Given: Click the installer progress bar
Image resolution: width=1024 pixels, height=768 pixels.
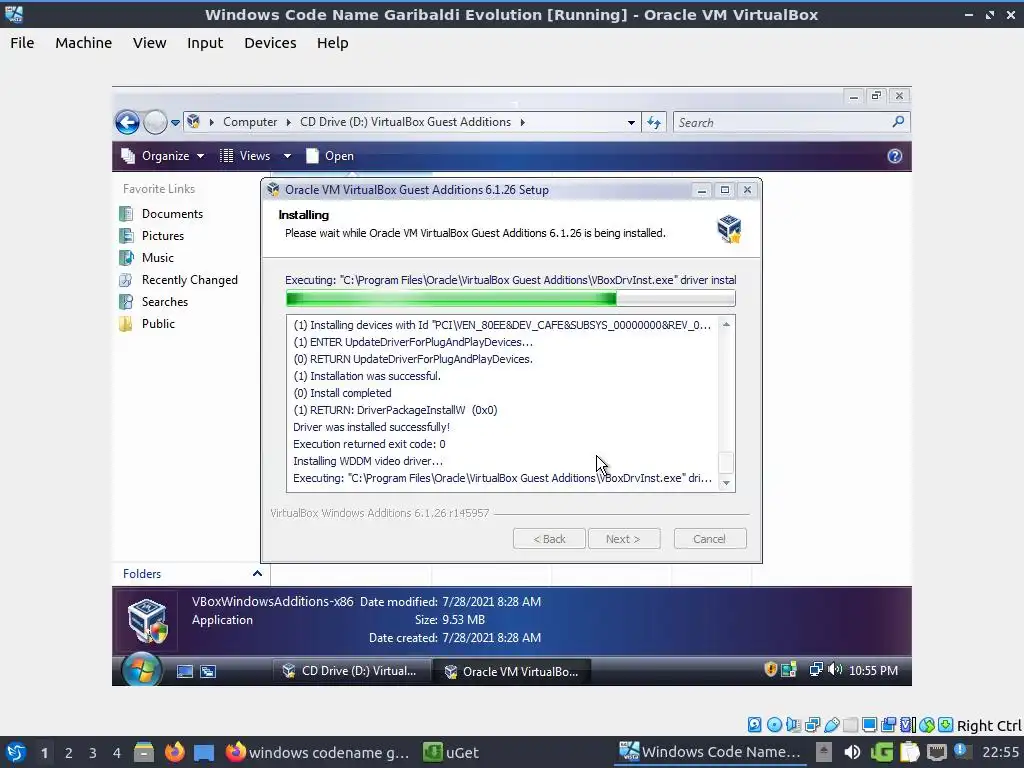Looking at the screenshot, I should click(511, 298).
